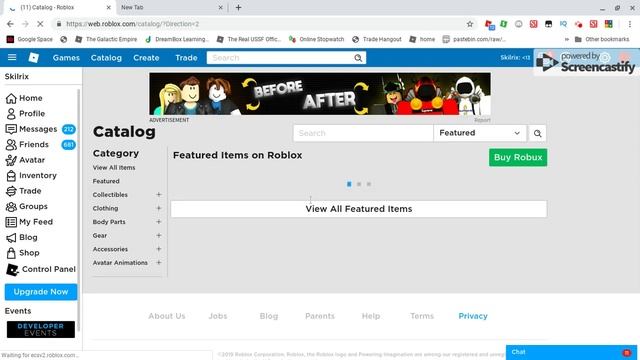Click the top navbar search magnifier
640x360 pixels.
(x=358, y=58)
